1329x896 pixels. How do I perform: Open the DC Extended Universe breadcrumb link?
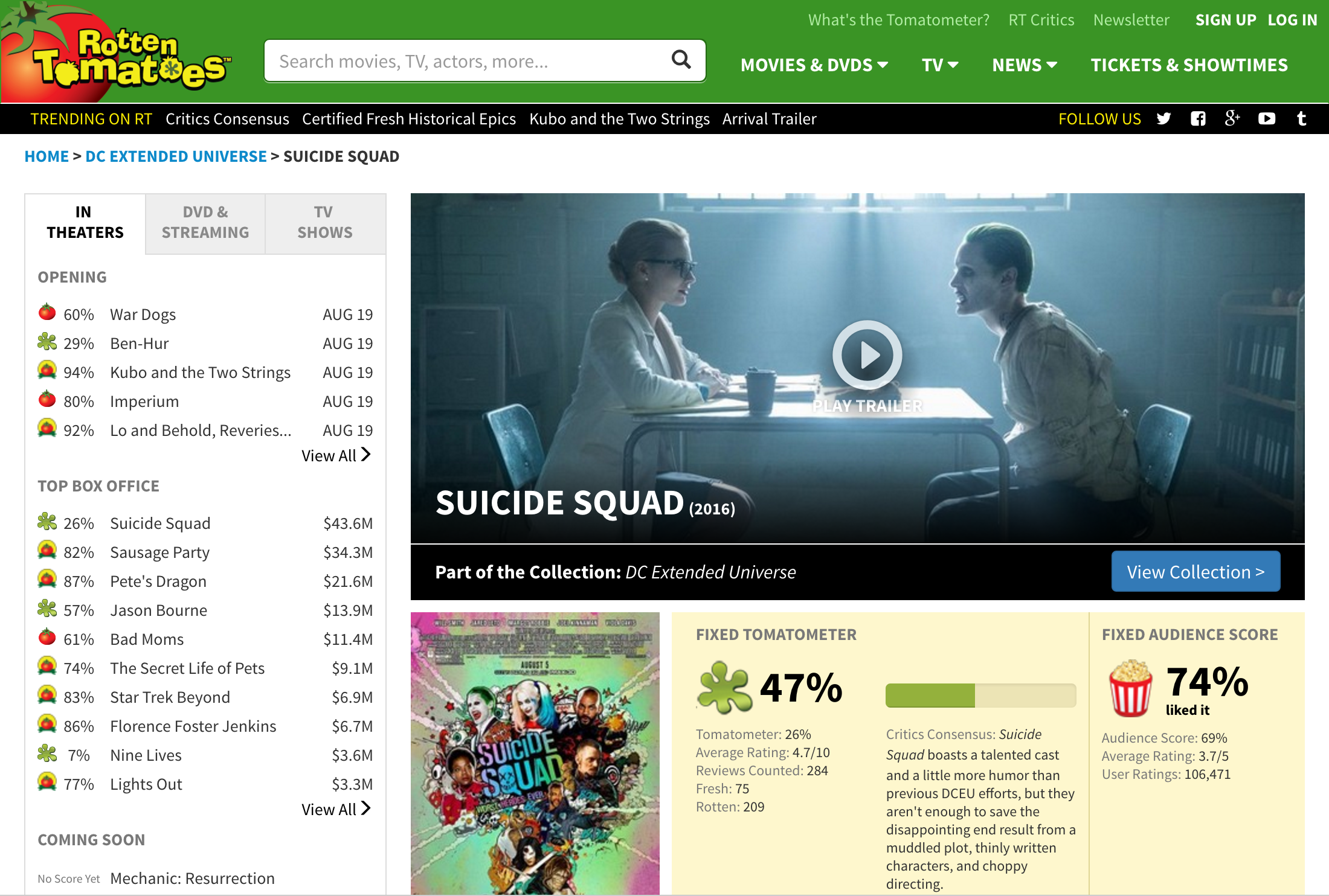coord(176,156)
